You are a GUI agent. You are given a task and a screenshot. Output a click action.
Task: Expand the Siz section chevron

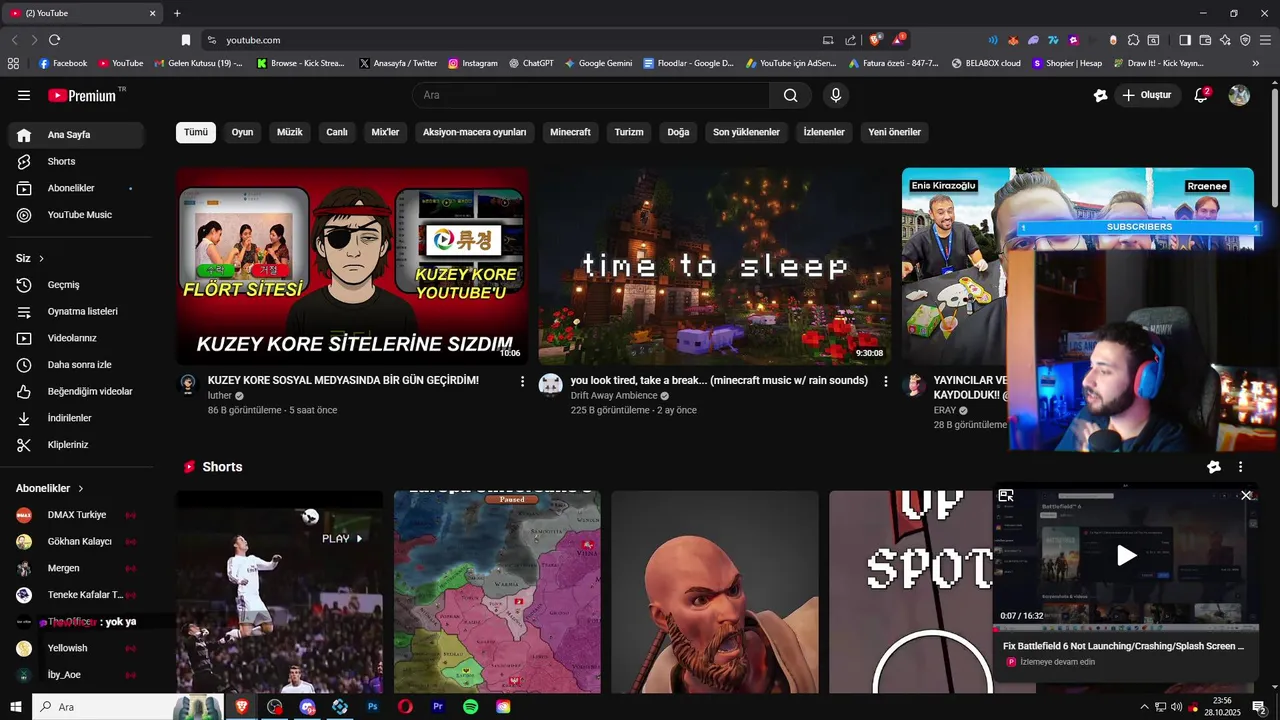[41, 259]
